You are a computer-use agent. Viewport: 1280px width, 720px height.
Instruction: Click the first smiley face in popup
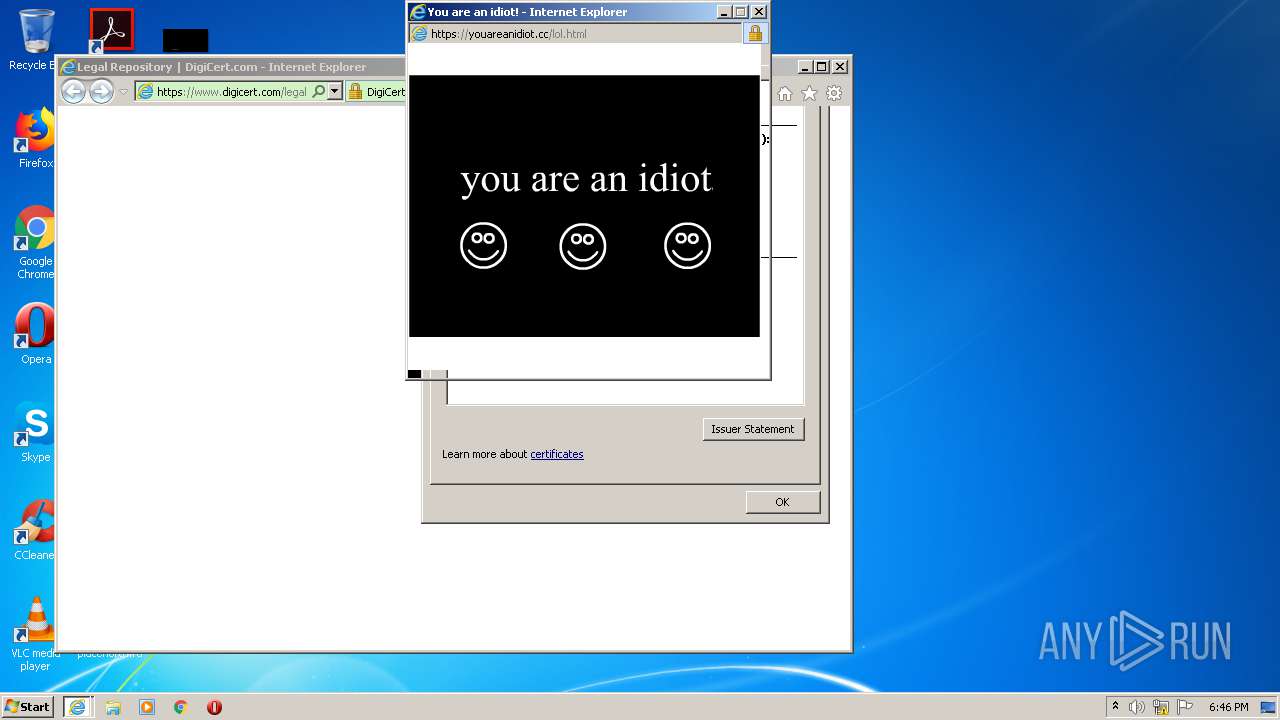(484, 245)
